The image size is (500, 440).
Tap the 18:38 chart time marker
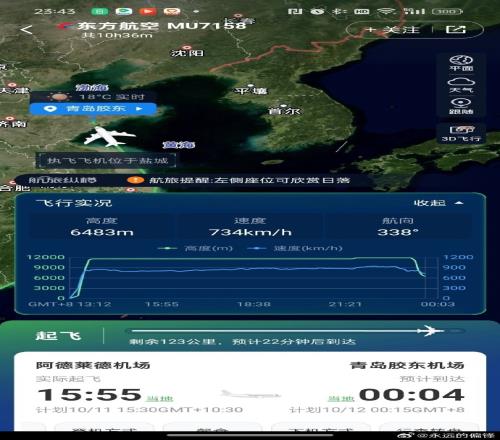click(x=253, y=304)
